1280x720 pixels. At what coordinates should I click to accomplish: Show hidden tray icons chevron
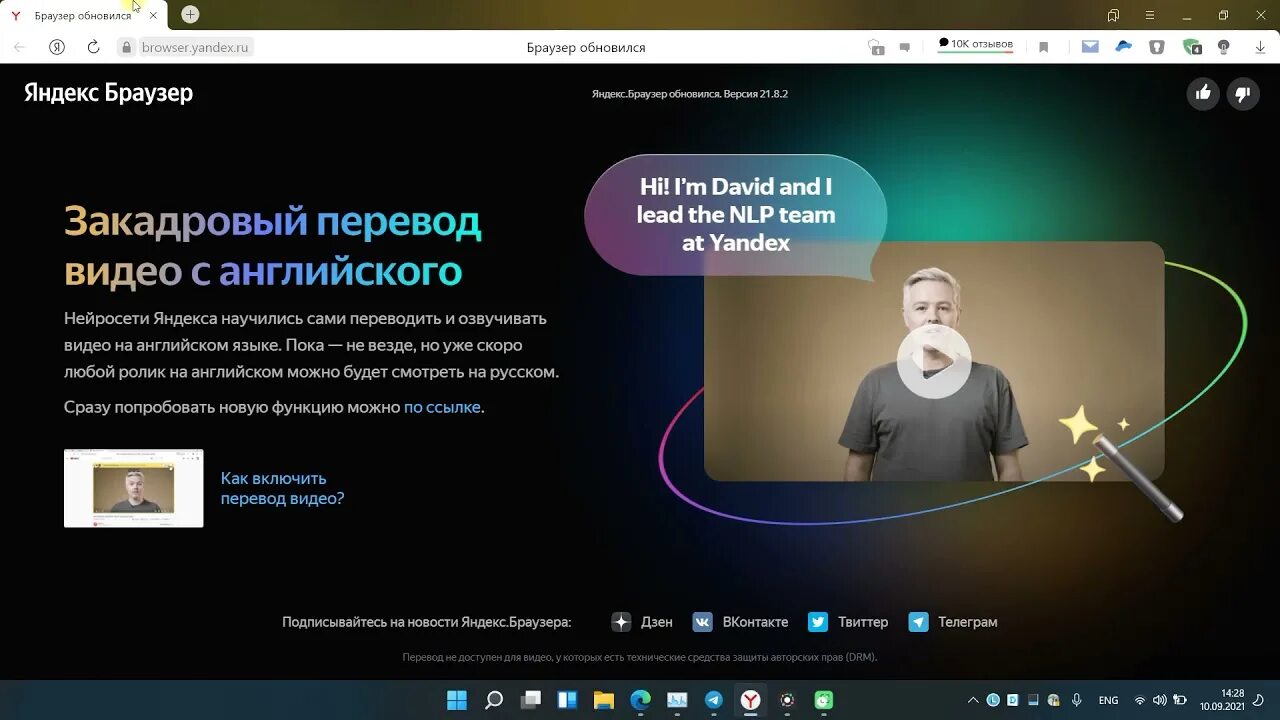click(973, 700)
